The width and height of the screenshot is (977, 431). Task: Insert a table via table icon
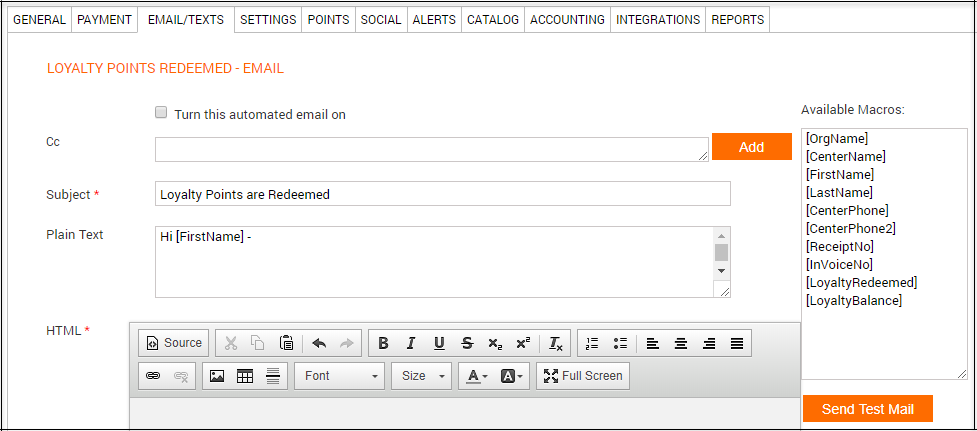pyautogui.click(x=245, y=376)
